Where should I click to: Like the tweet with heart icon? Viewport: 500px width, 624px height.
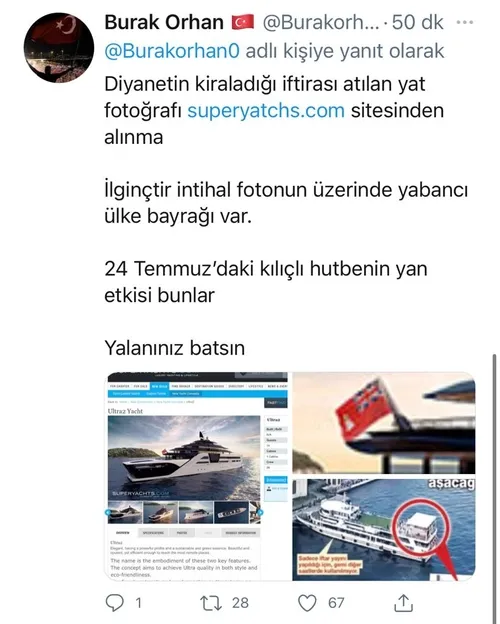[x=307, y=603]
